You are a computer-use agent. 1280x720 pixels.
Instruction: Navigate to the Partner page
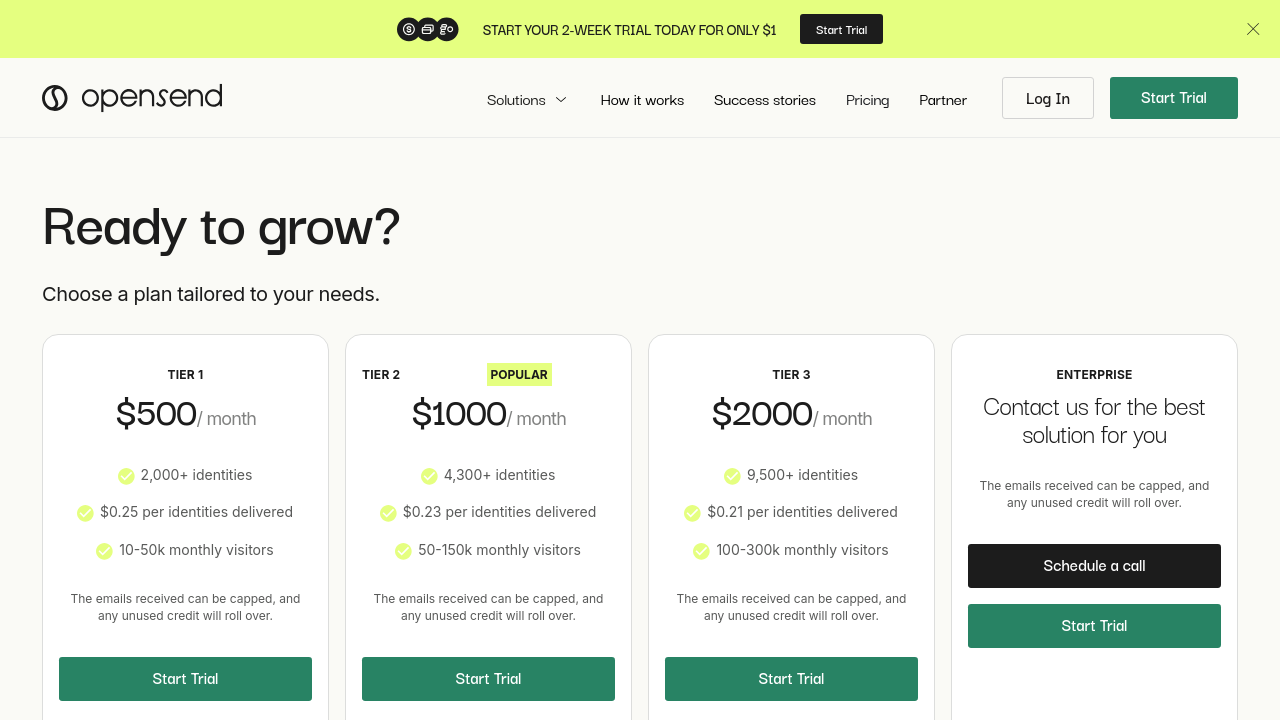tap(943, 100)
